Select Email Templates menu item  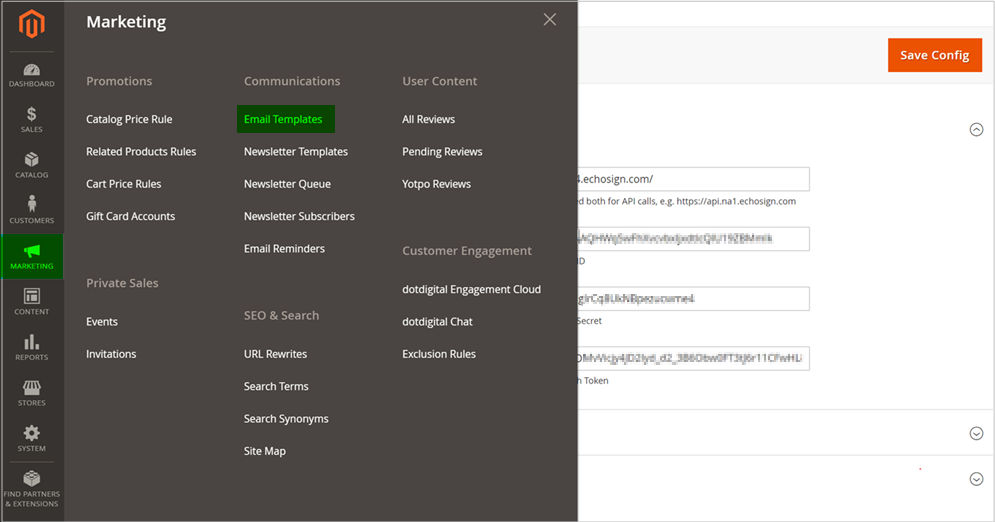coord(284,119)
